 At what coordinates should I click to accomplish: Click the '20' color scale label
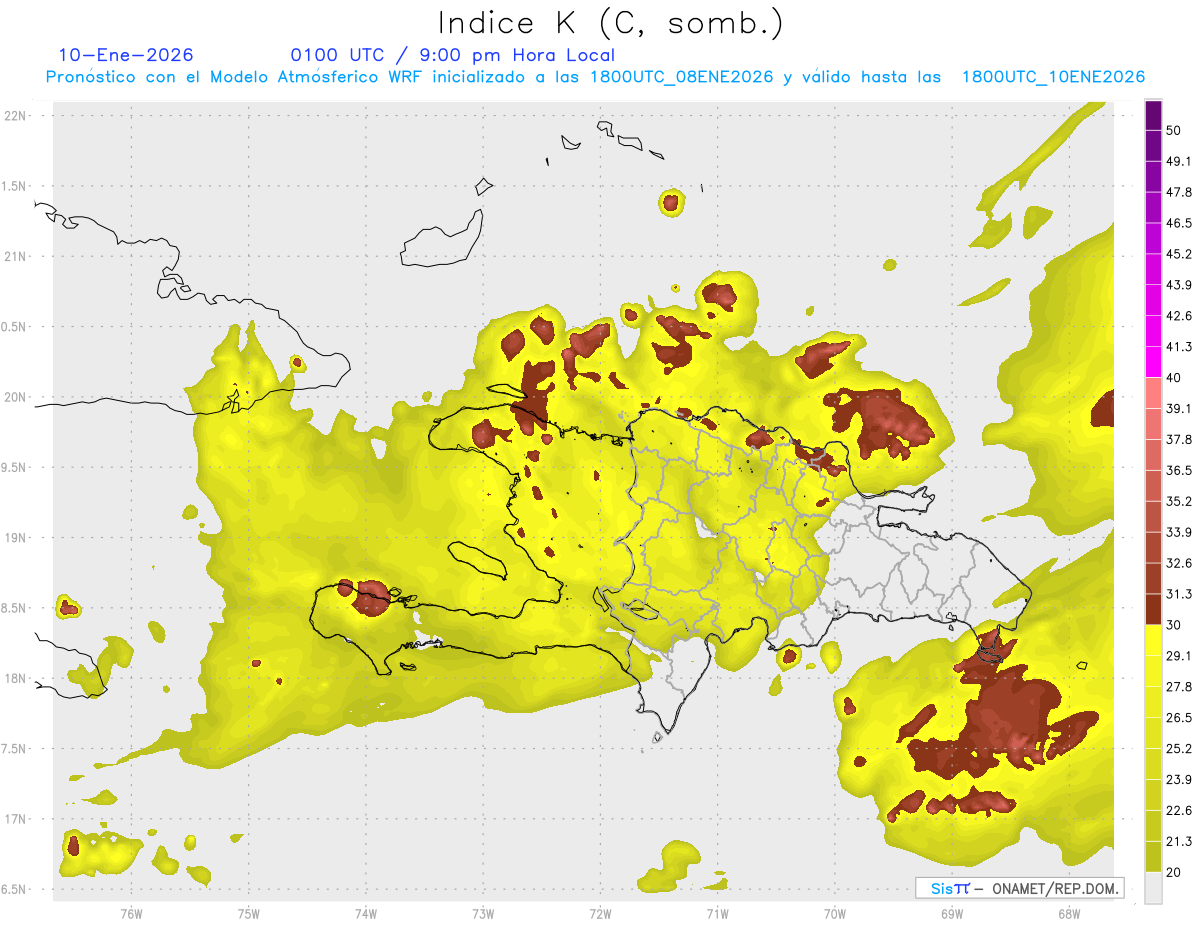pos(1174,872)
